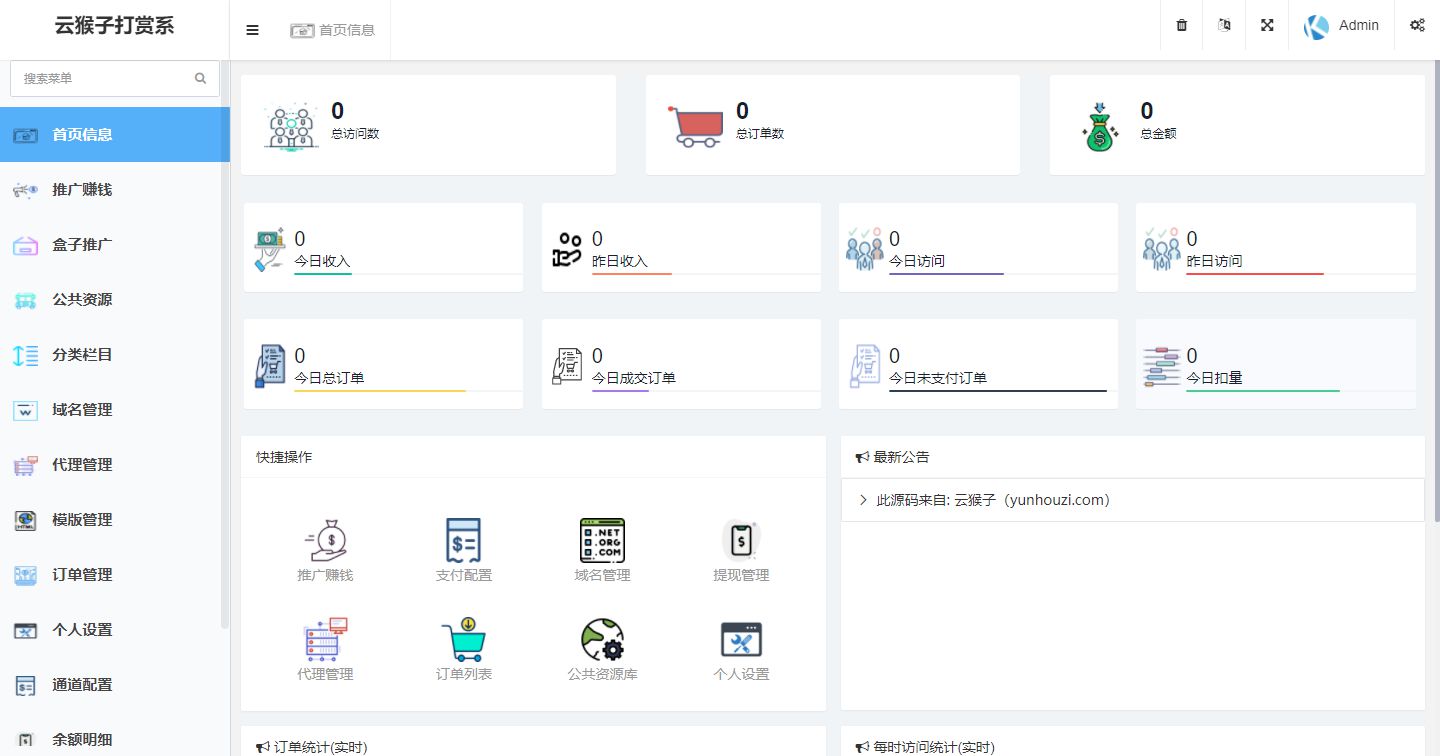
Task: Switch to the 首页信息 tab
Action: click(x=333, y=30)
